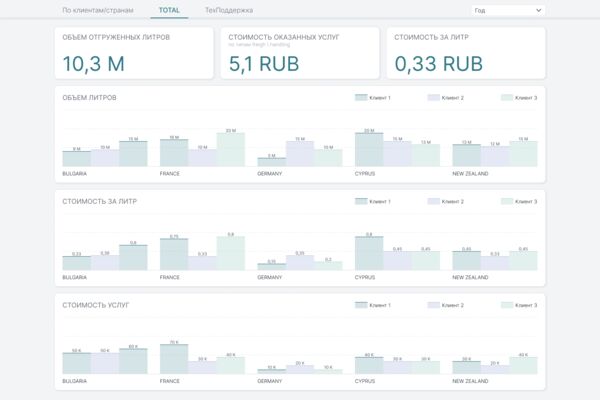
Task: Select Клиент 1 Cyprus bar in Объем литров chart
Action: 369,150
